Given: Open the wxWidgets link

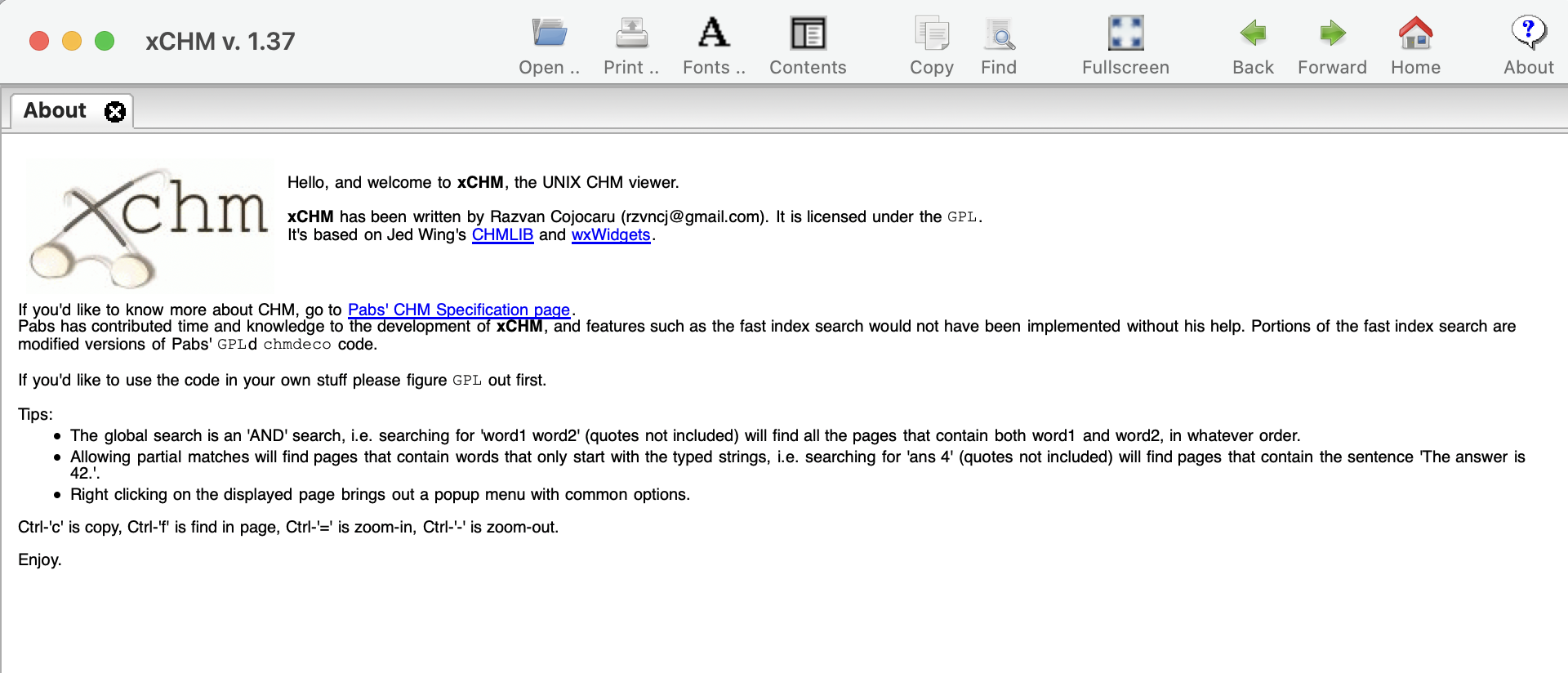Looking at the screenshot, I should [611, 235].
